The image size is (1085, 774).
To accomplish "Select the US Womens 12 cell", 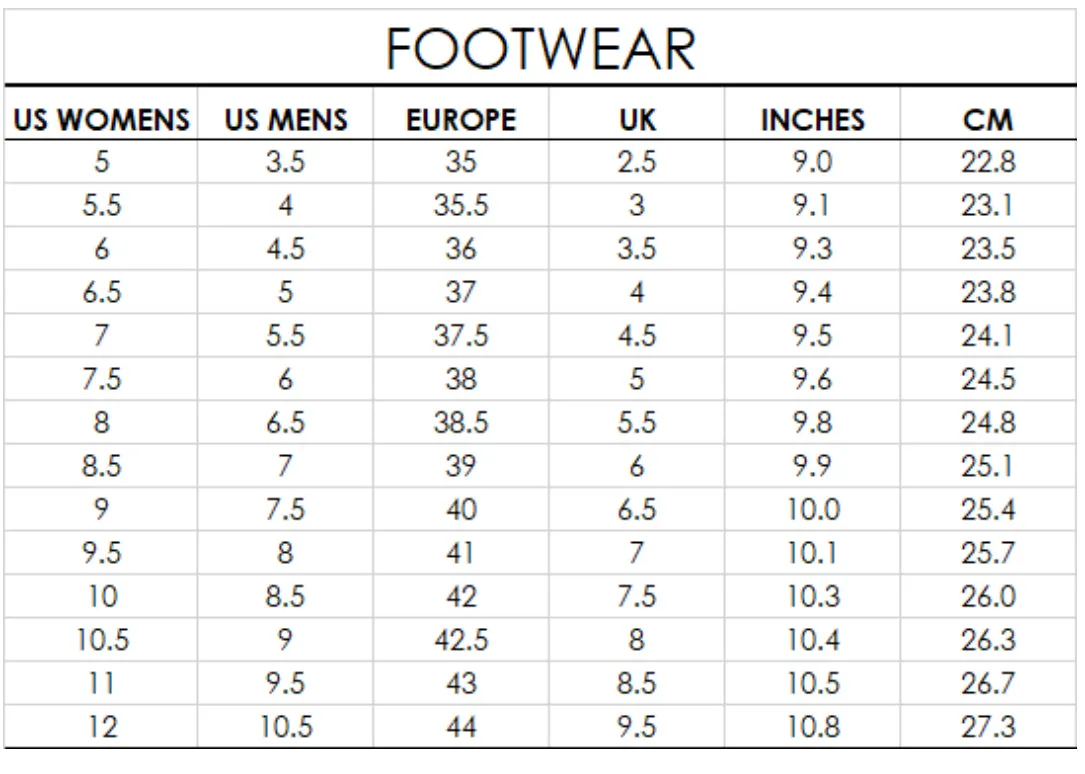I will (102, 727).
